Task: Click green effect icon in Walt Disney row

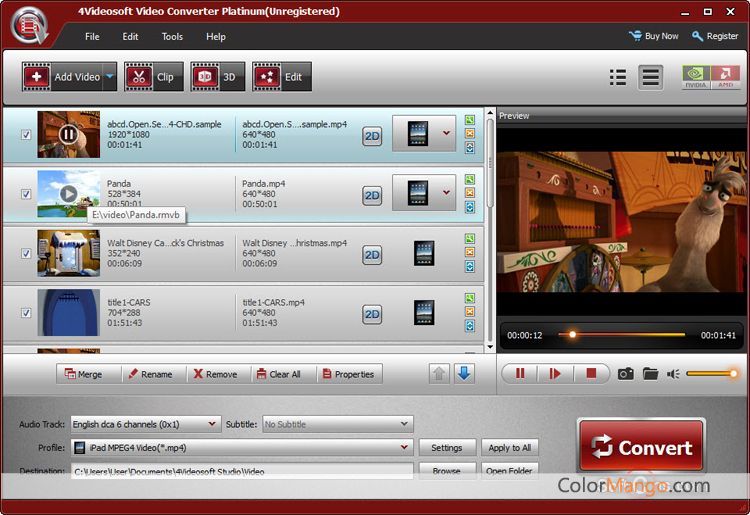Action: pyautogui.click(x=470, y=239)
